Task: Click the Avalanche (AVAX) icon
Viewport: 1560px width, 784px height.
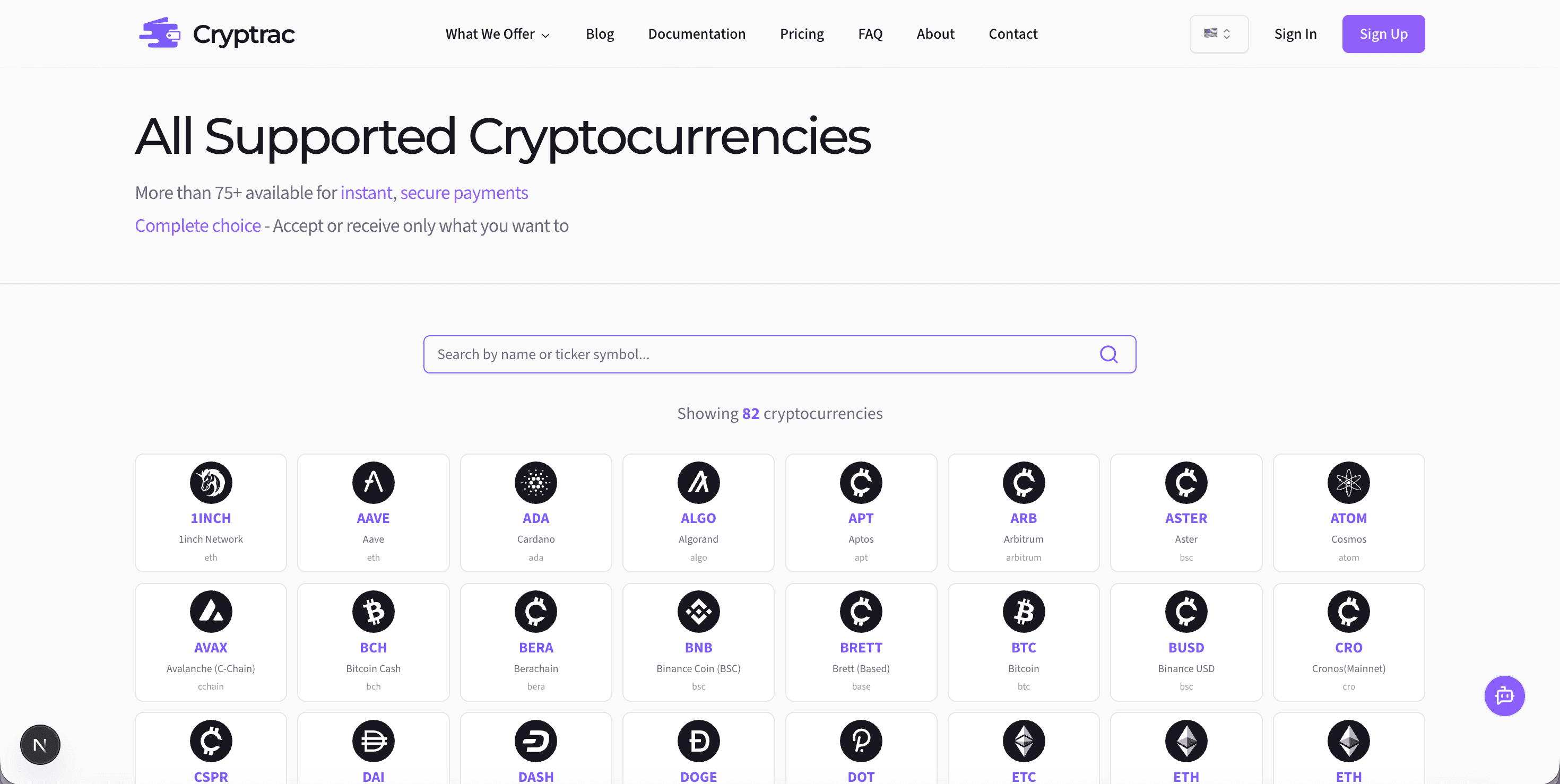Action: (211, 612)
